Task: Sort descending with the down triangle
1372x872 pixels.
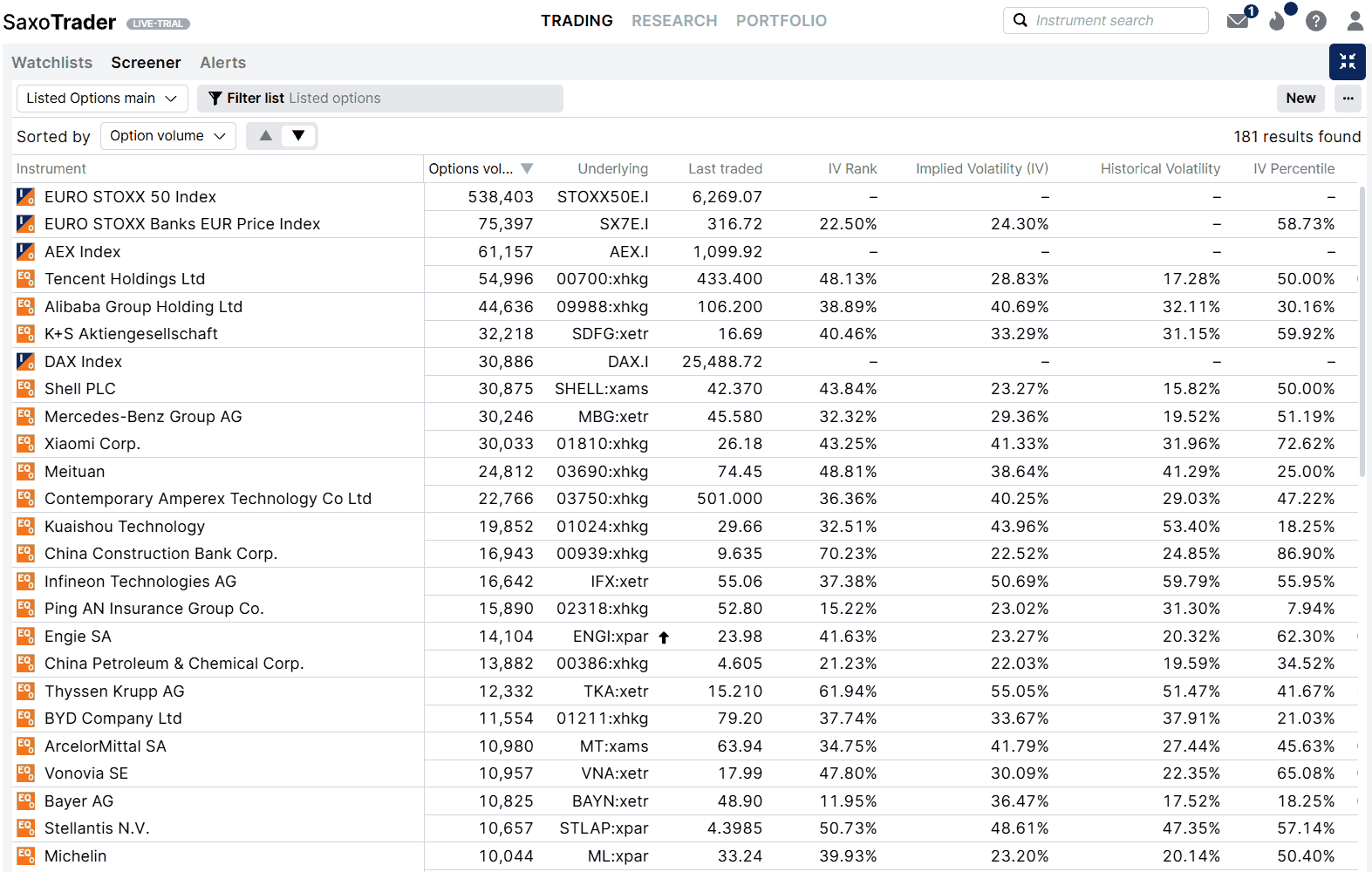Action: click(298, 136)
